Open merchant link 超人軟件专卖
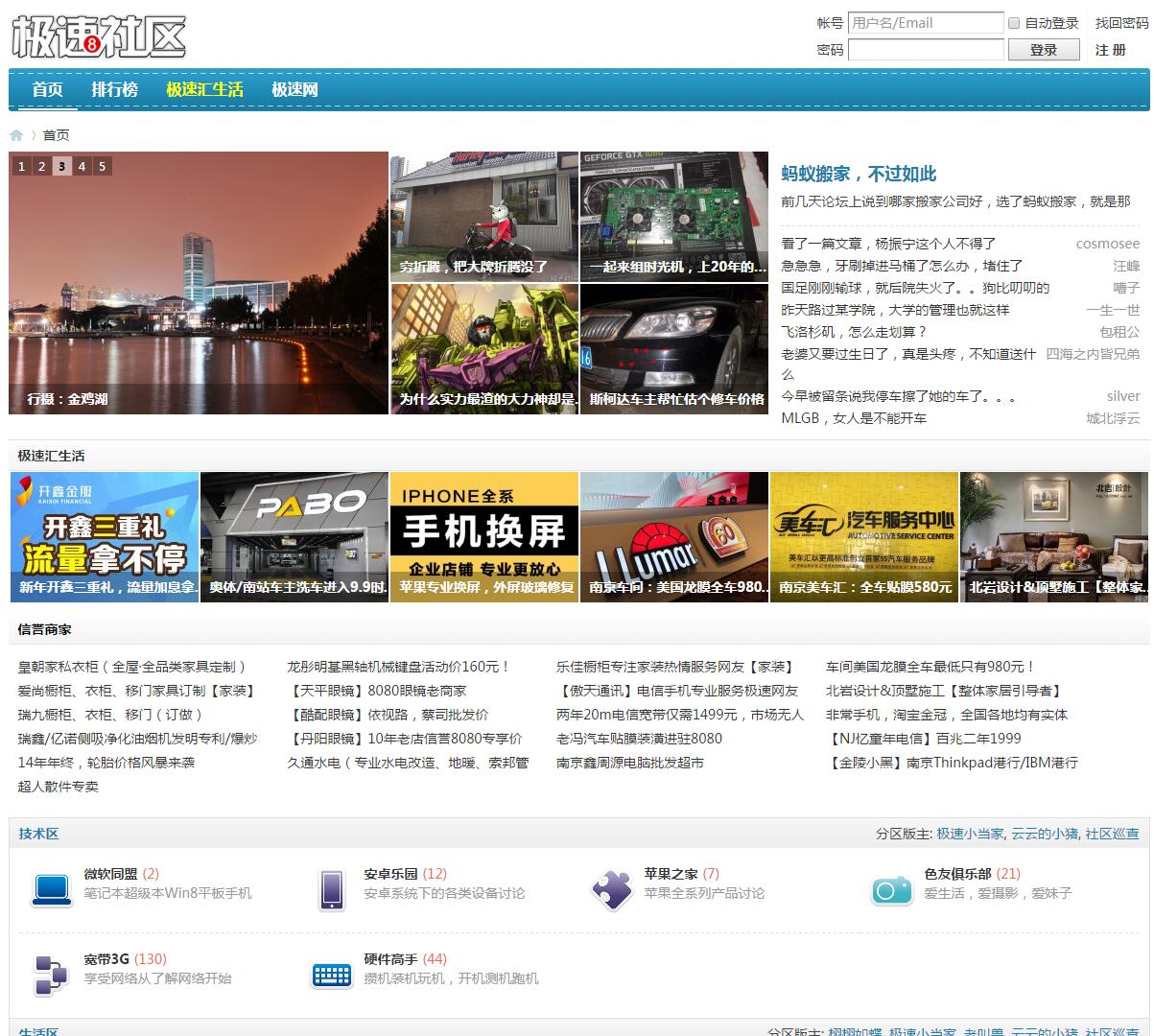Image resolution: width=1154 pixels, height=1036 pixels. coord(58,787)
